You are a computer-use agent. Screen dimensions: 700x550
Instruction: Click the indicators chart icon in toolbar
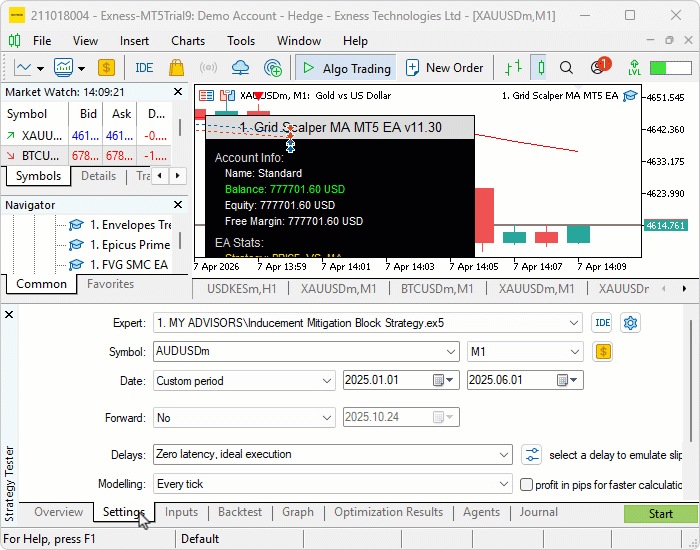pos(63,68)
